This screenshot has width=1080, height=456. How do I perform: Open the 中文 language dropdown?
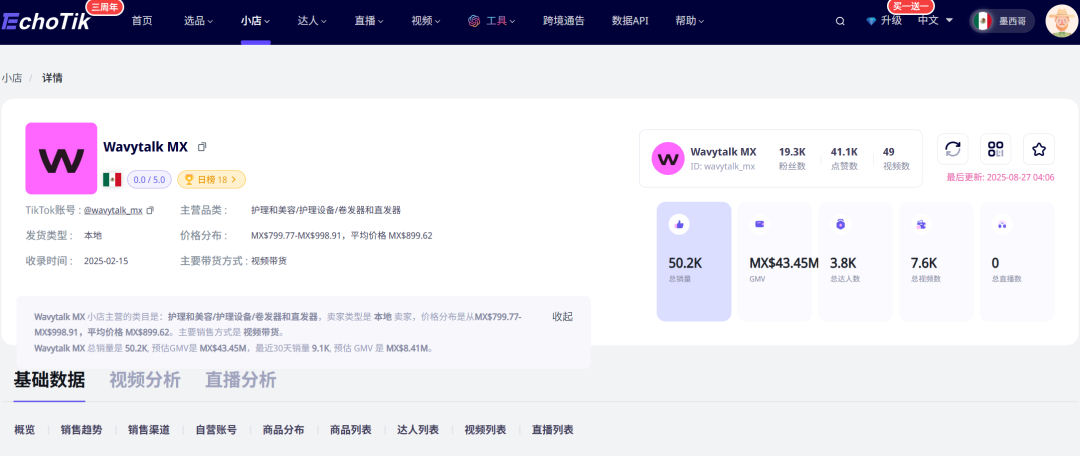[x=935, y=21]
